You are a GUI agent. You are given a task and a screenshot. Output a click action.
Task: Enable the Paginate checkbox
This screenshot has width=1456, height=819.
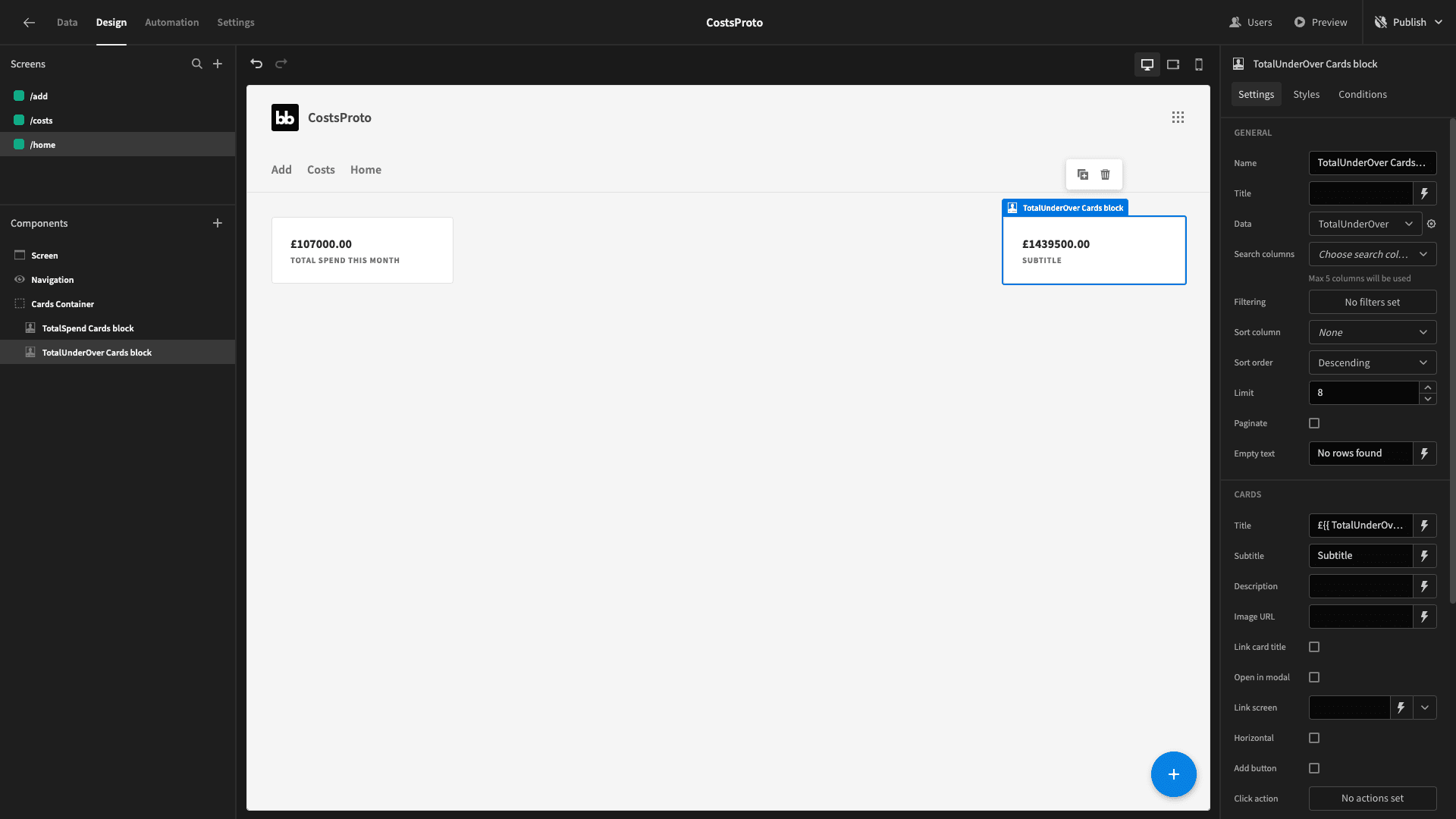coord(1315,423)
